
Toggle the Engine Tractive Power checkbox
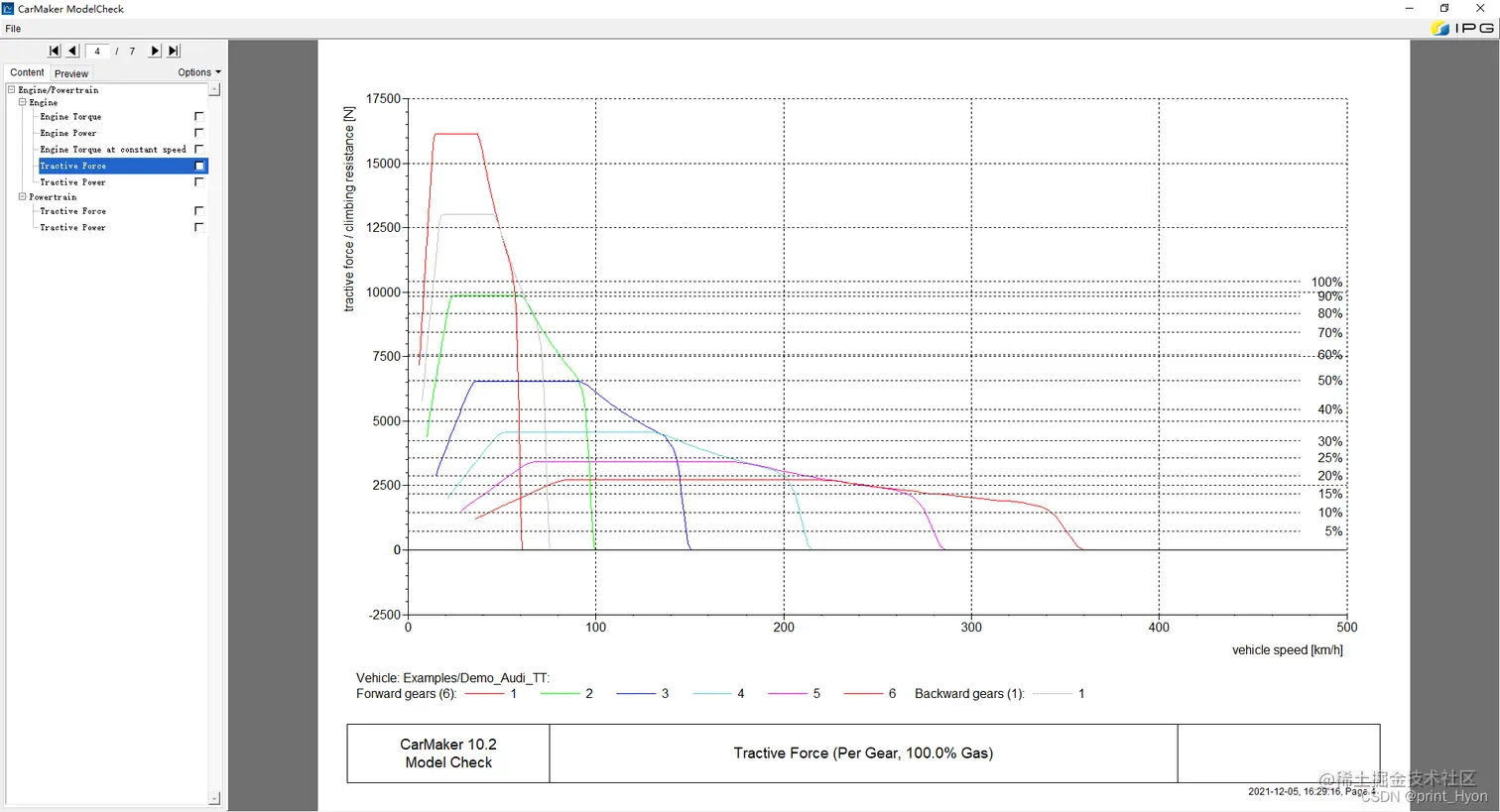pos(198,181)
